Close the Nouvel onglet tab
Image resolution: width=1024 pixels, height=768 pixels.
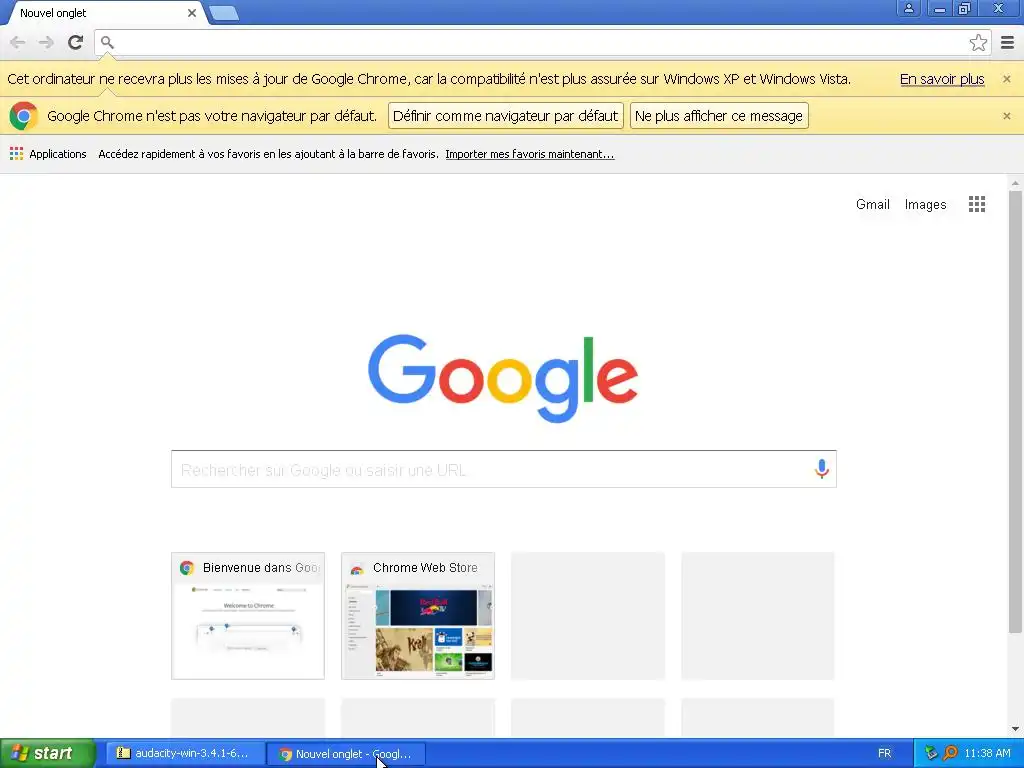point(191,13)
